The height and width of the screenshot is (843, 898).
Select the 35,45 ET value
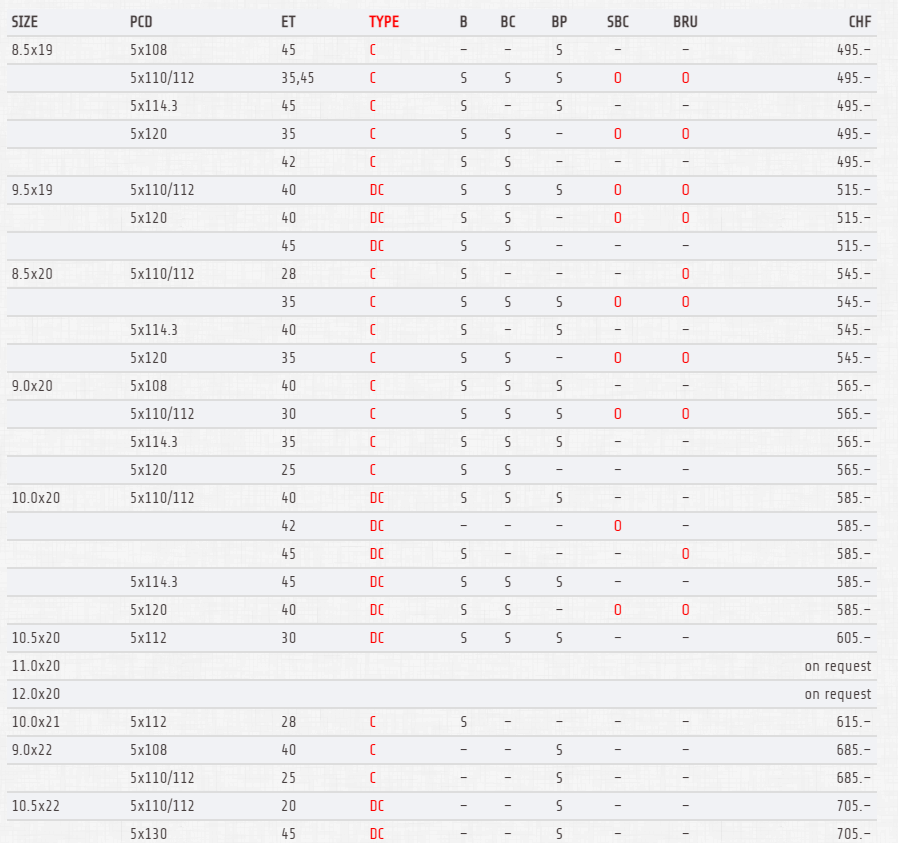pyautogui.click(x=298, y=78)
